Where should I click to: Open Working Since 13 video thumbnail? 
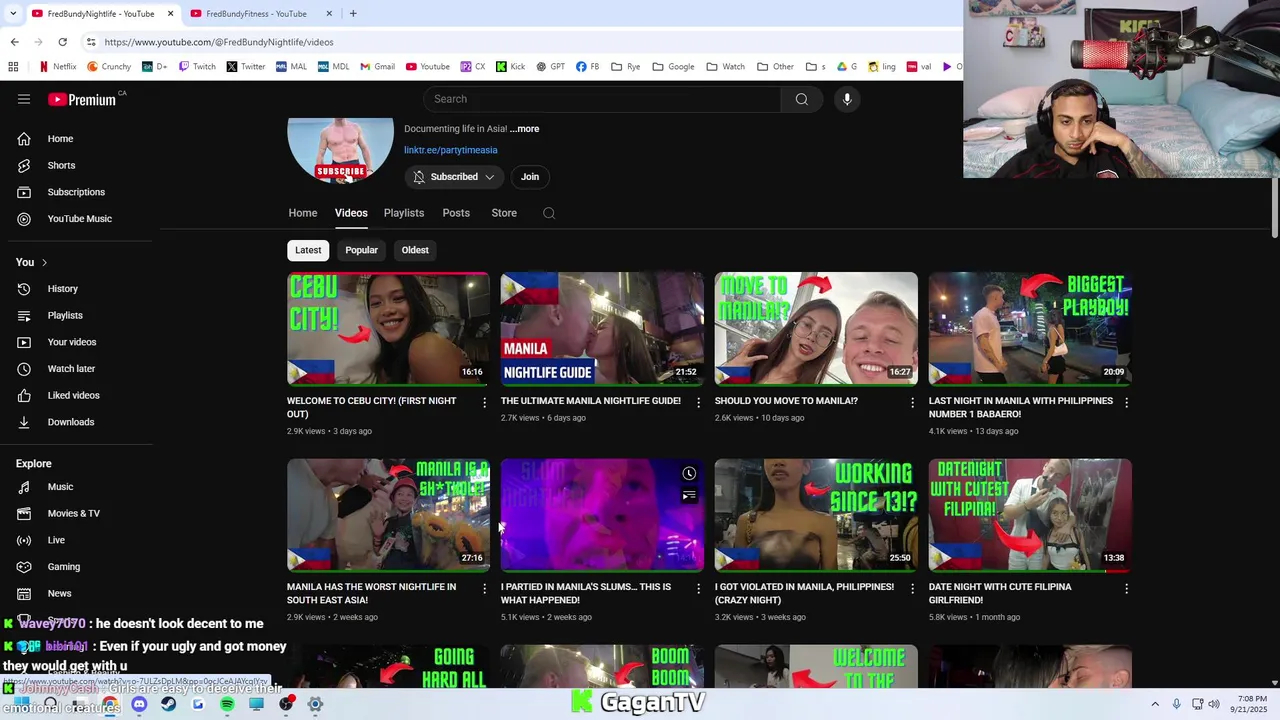pos(816,515)
